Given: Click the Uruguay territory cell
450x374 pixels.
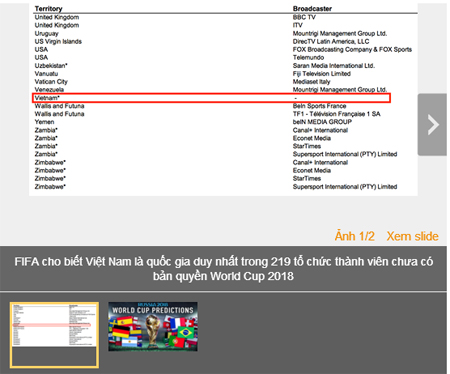Looking at the screenshot, I should point(46,33).
